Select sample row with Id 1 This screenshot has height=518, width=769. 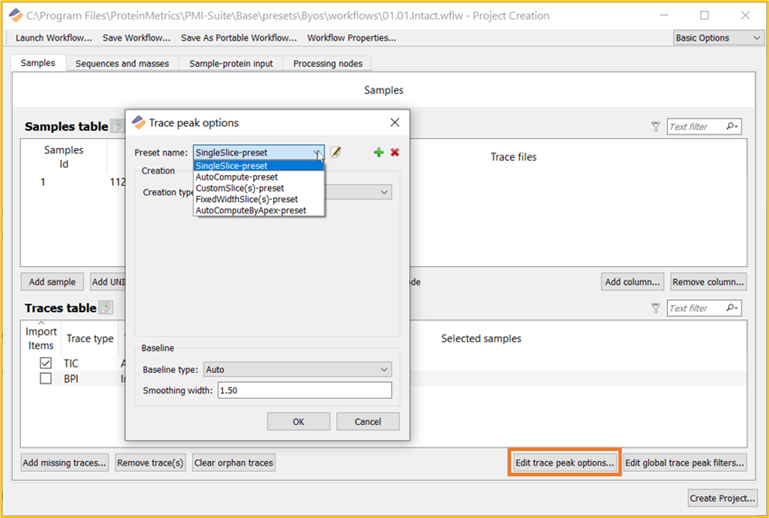pyautogui.click(x=43, y=182)
